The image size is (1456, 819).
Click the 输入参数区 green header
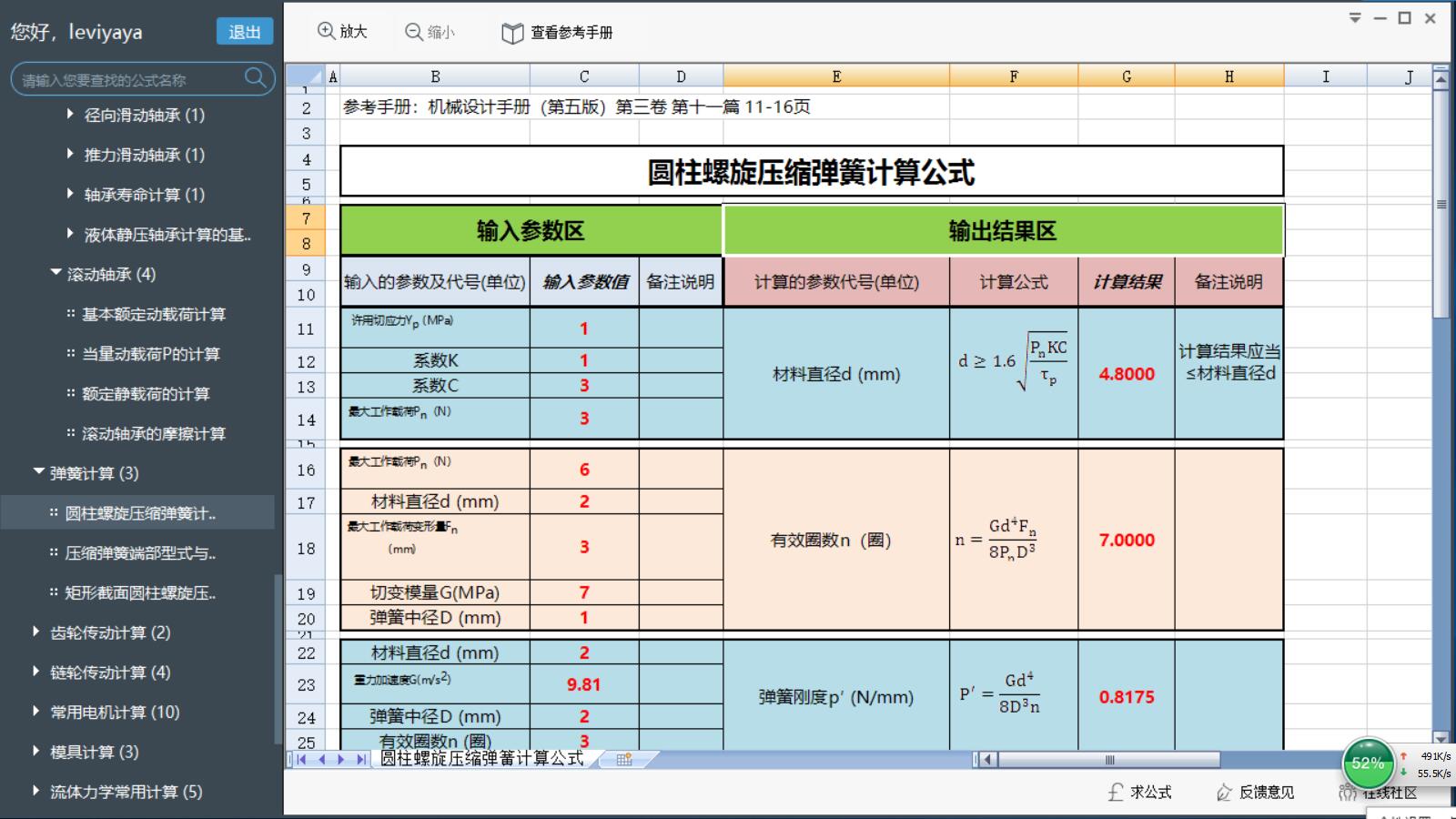click(531, 230)
